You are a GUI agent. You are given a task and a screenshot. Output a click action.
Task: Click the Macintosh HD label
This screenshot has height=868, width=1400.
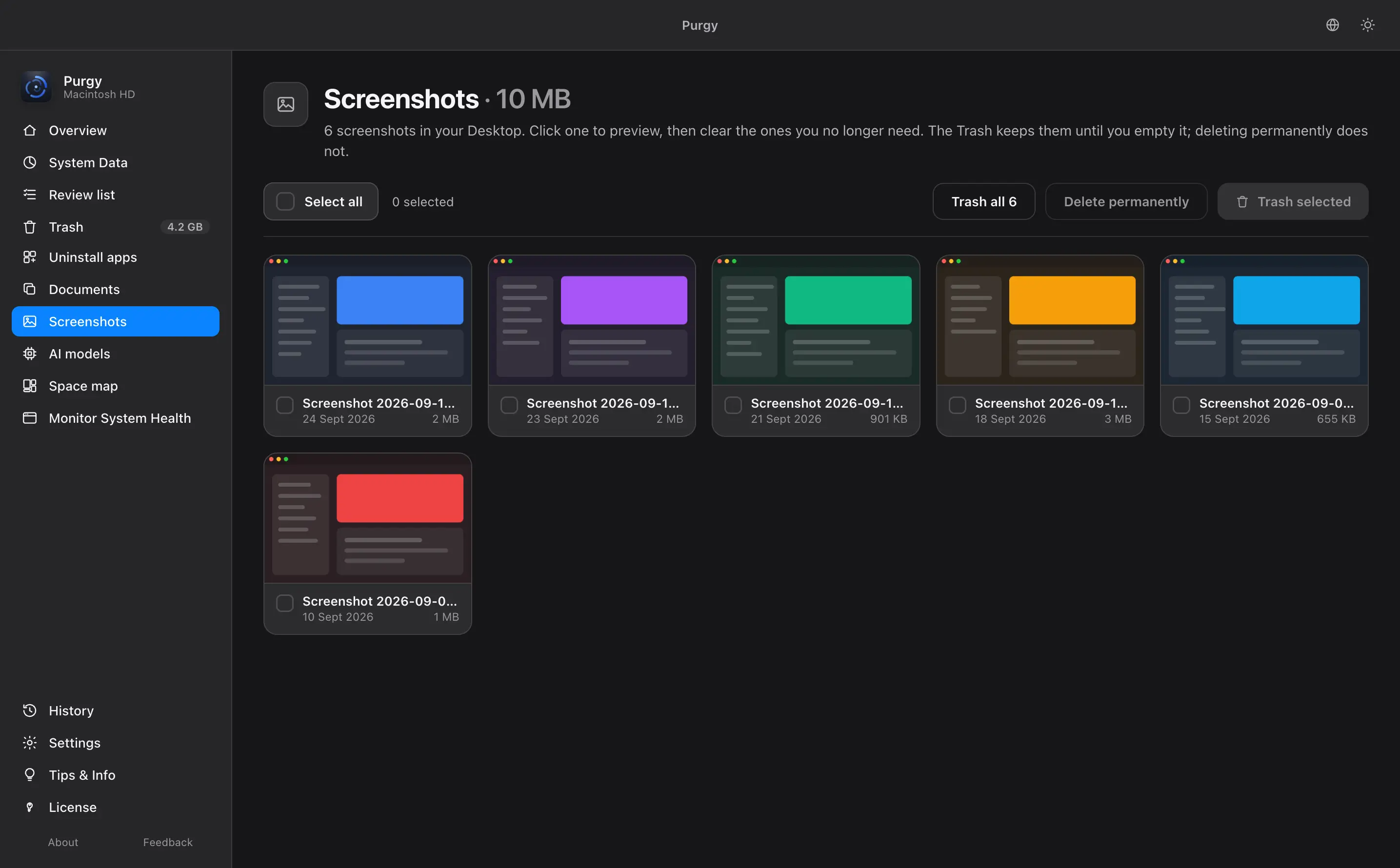pyautogui.click(x=100, y=94)
